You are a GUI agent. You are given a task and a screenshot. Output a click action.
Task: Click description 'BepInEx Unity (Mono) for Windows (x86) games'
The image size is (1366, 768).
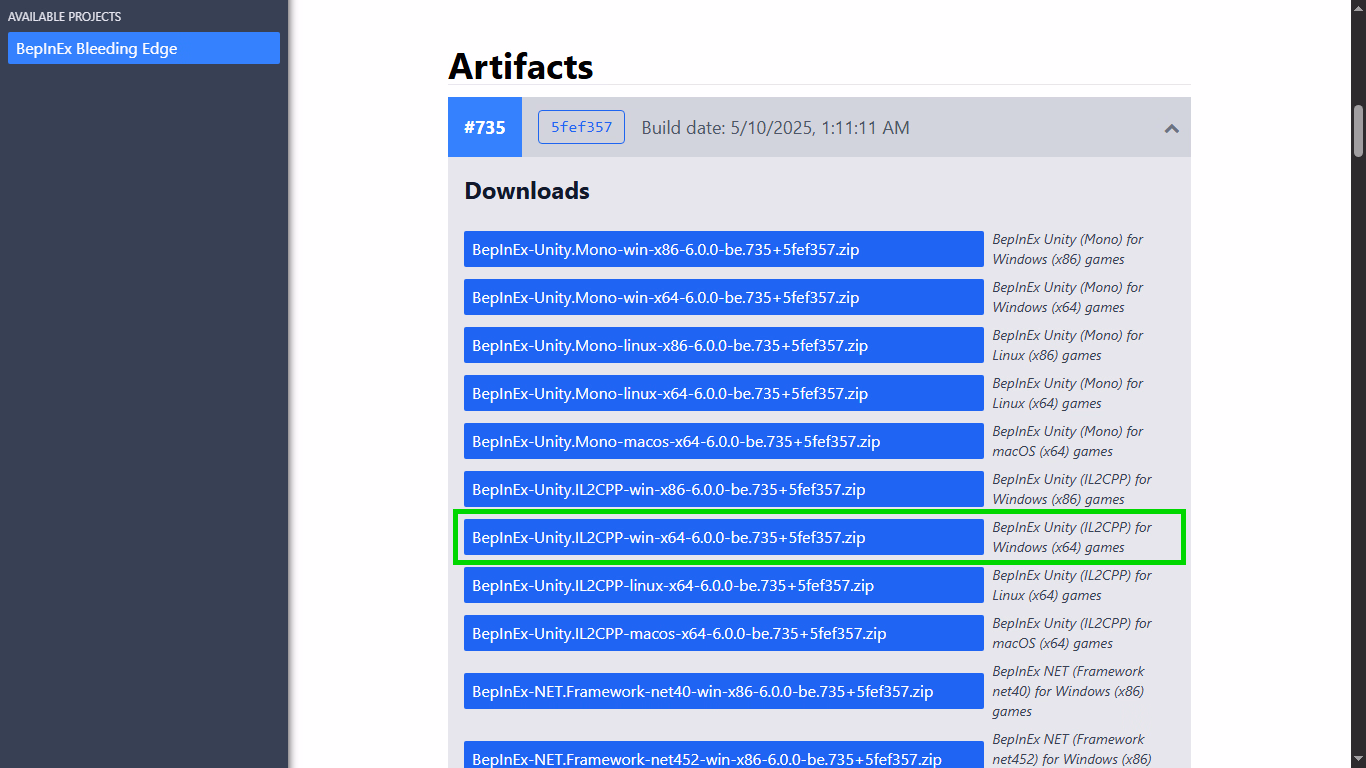(x=1067, y=249)
